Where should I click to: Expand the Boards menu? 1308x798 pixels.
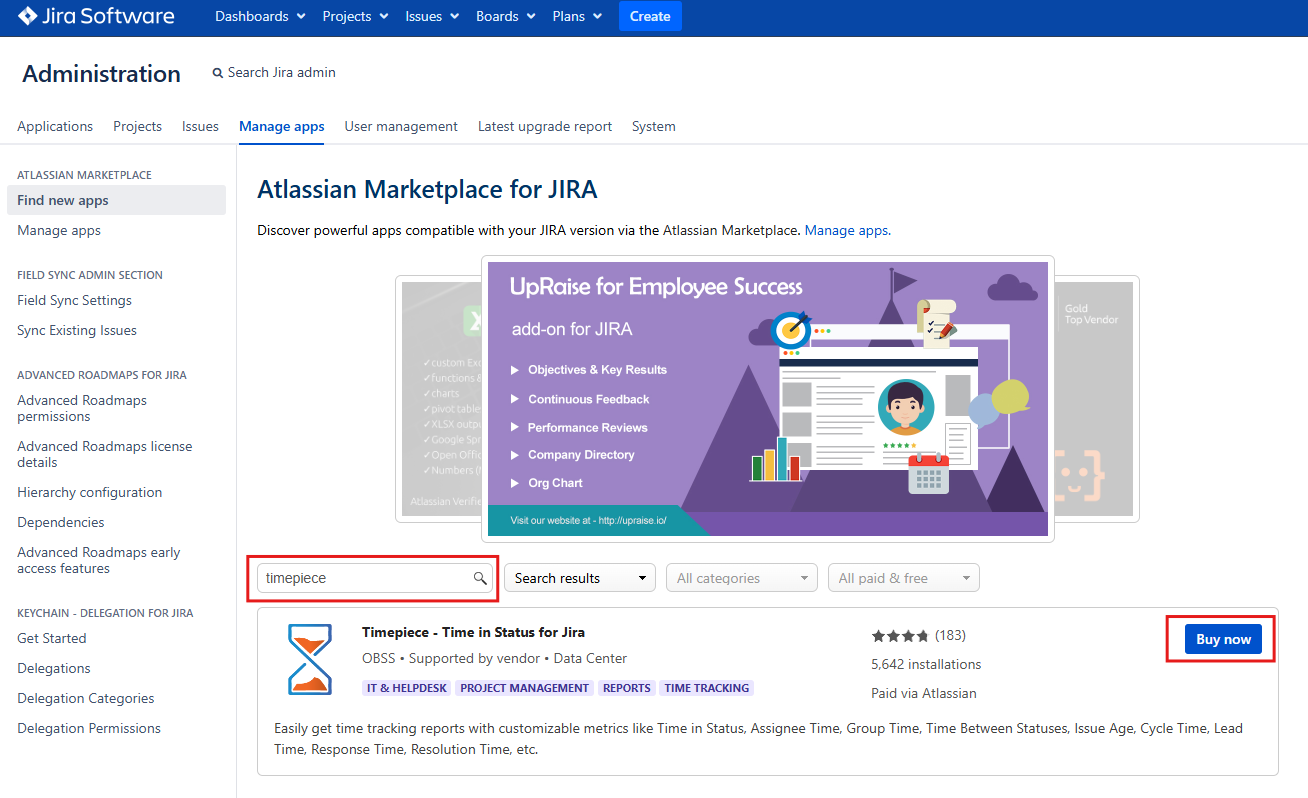pyautogui.click(x=505, y=16)
